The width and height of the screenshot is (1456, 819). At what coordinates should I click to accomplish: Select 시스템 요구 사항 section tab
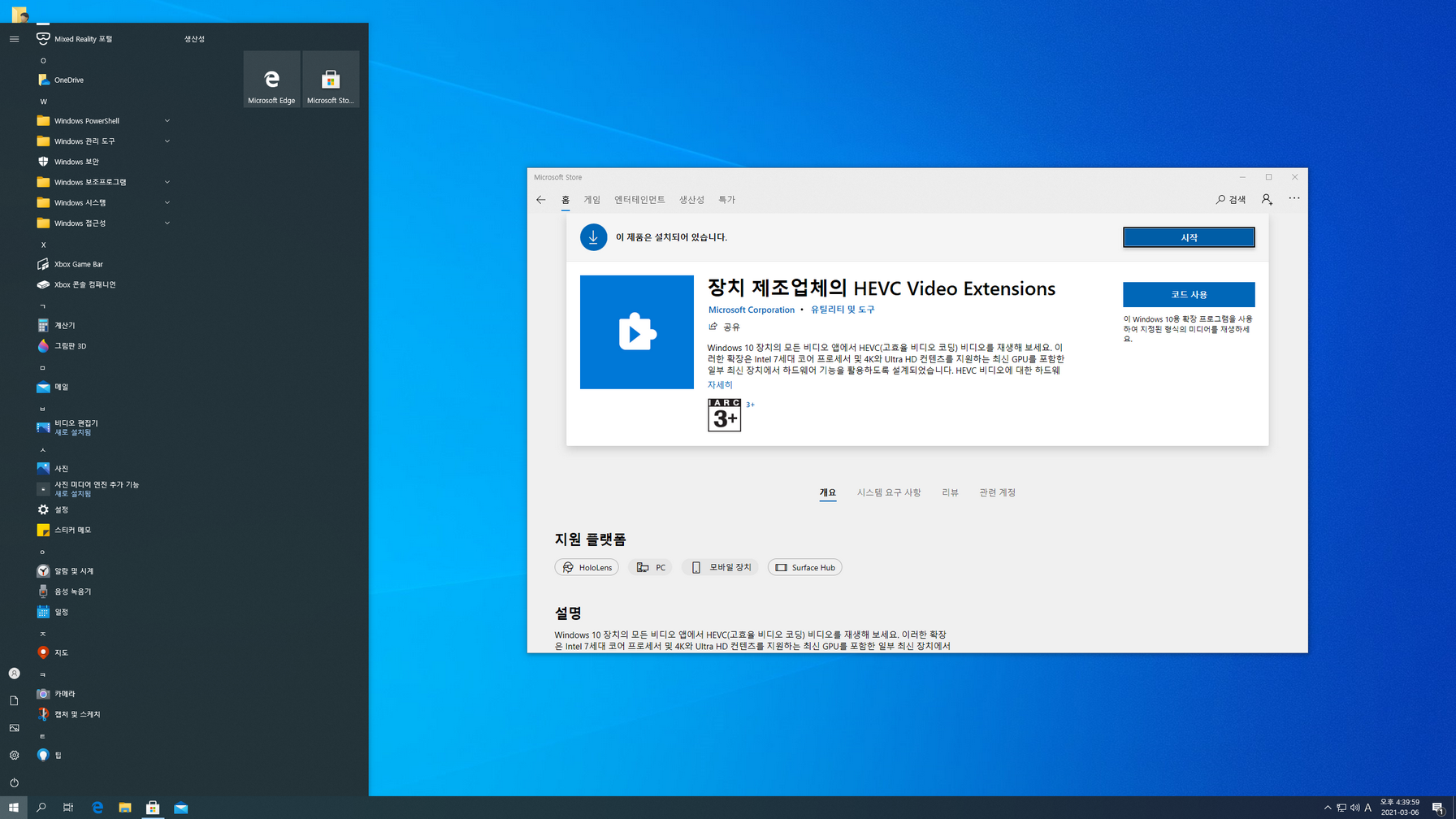(889, 492)
